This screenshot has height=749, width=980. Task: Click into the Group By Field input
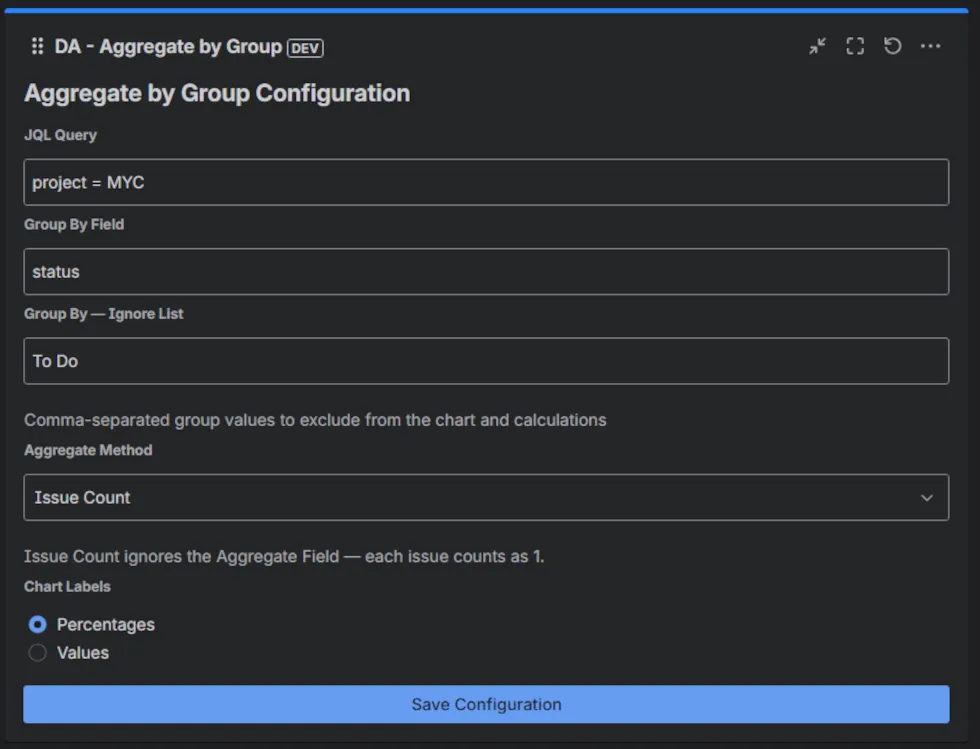pos(486,272)
